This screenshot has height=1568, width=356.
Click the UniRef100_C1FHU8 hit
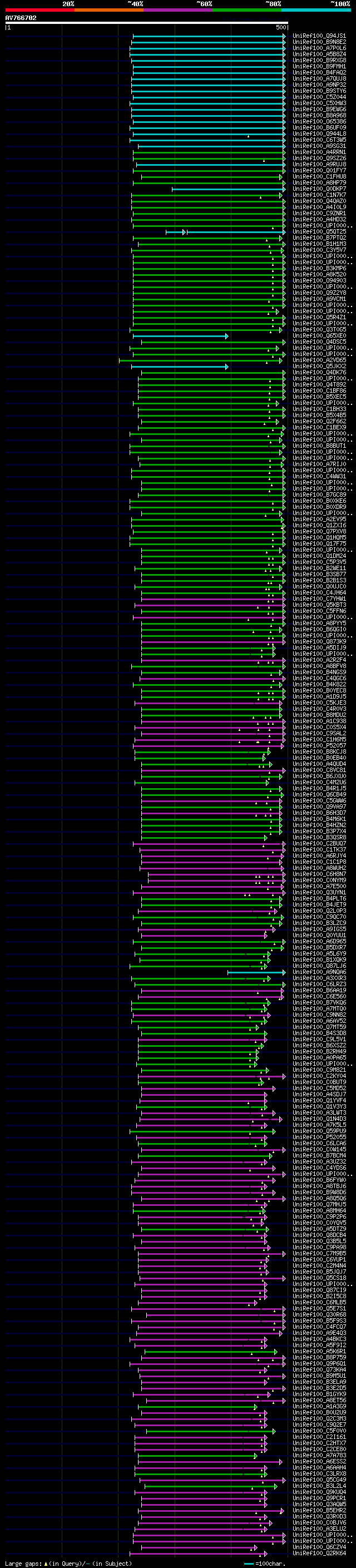[319, 176]
